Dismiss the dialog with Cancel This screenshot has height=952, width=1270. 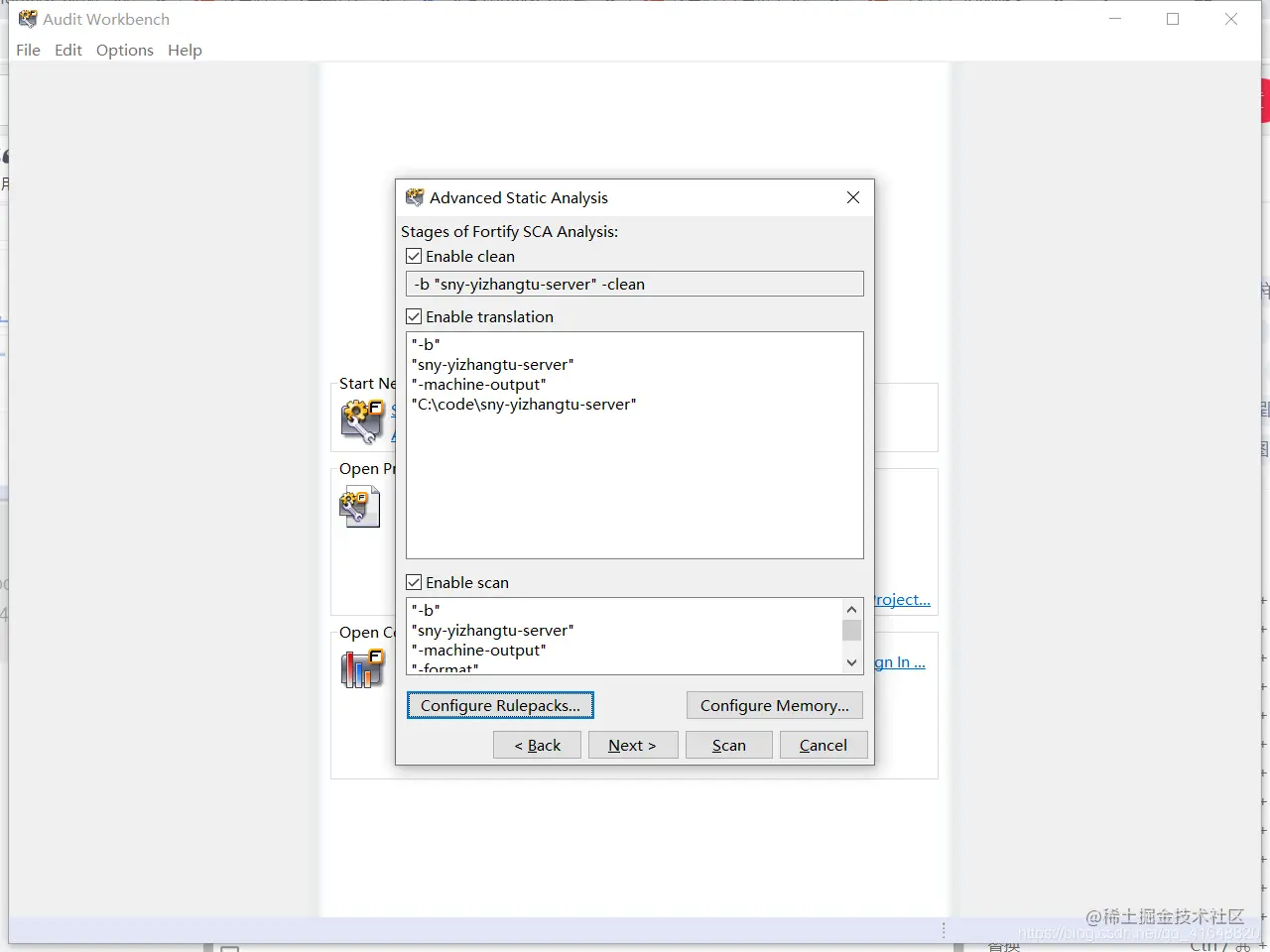824,745
